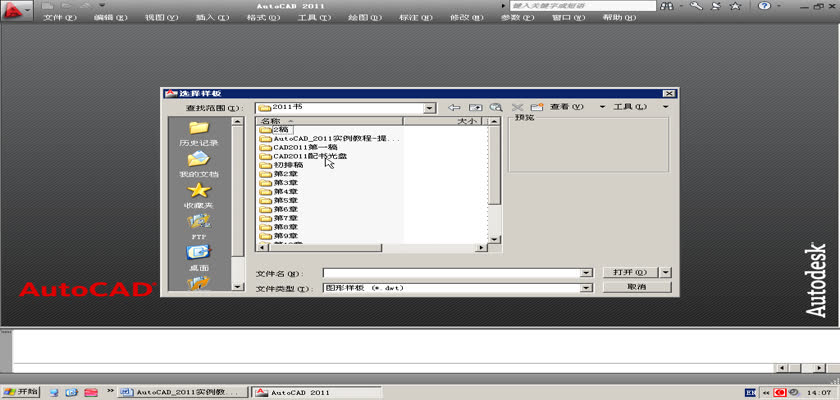The width and height of the screenshot is (840, 400).
Task: Expand the 查找范围 folder dropdown
Action: 429,107
